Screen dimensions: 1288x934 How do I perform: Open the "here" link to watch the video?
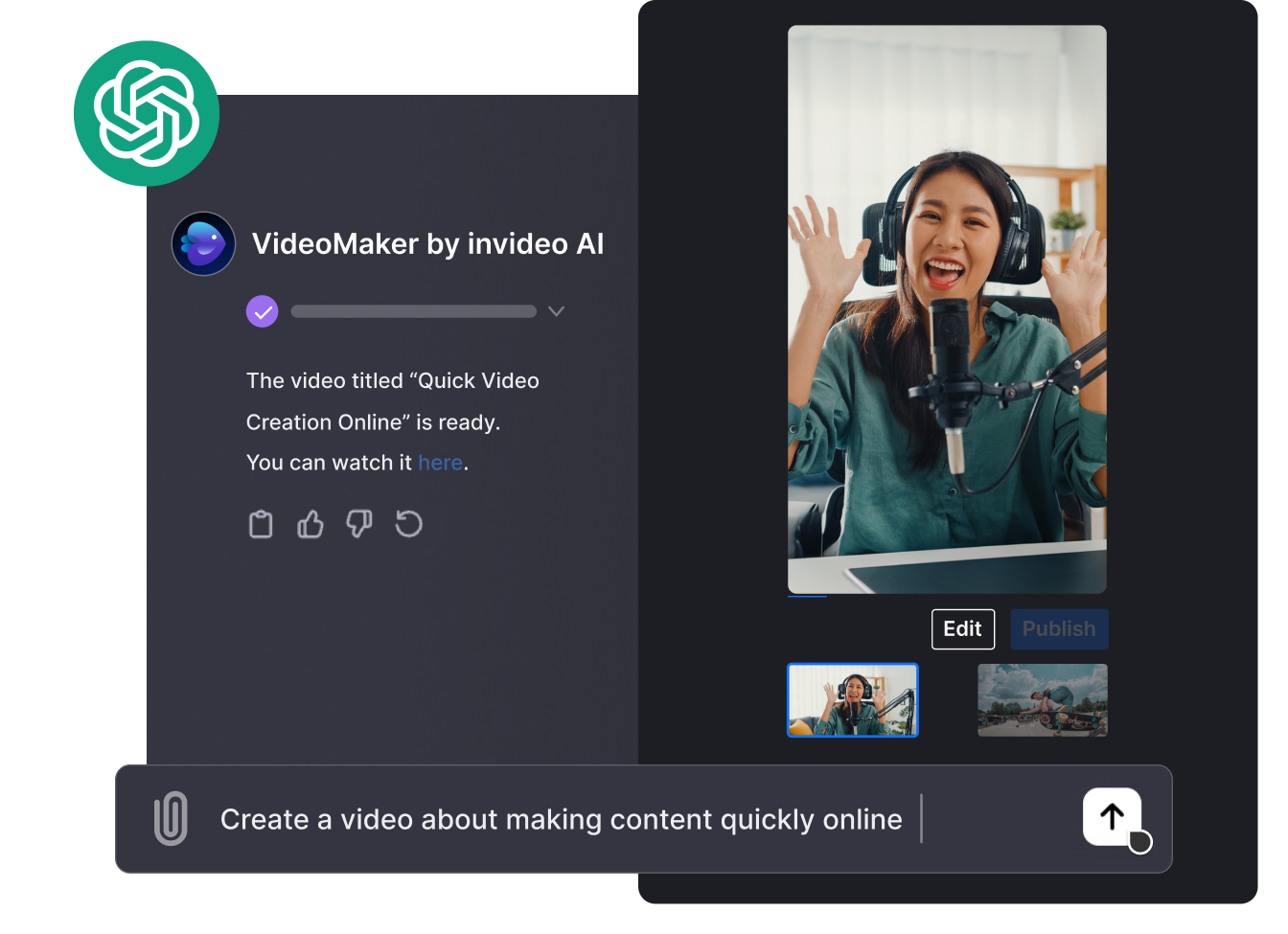point(440,463)
